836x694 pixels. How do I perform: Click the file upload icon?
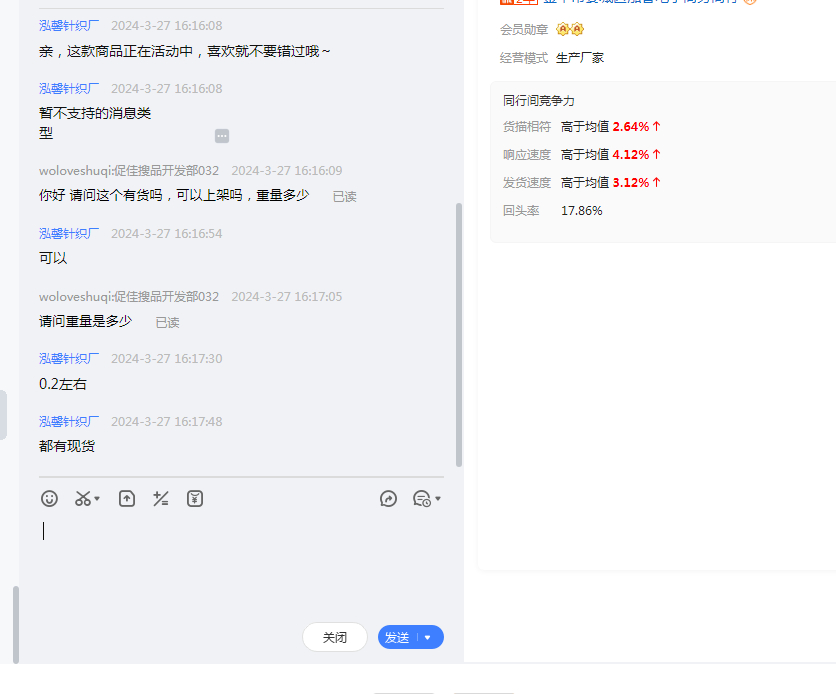[x=127, y=498]
